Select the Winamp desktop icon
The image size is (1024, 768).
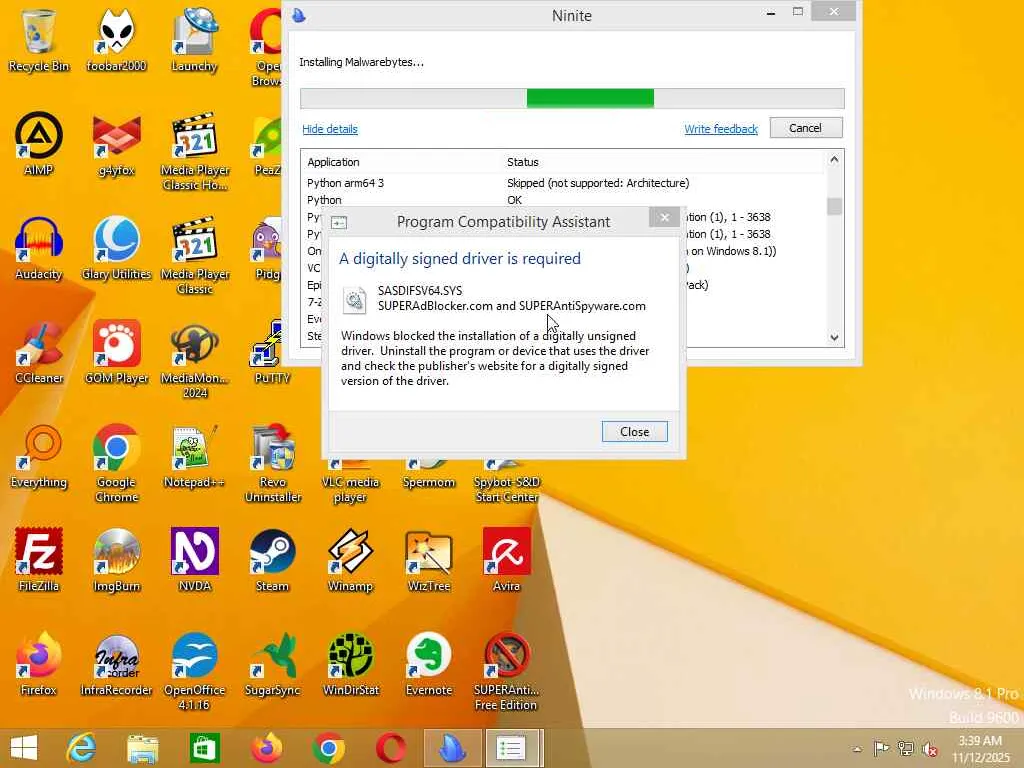point(350,559)
